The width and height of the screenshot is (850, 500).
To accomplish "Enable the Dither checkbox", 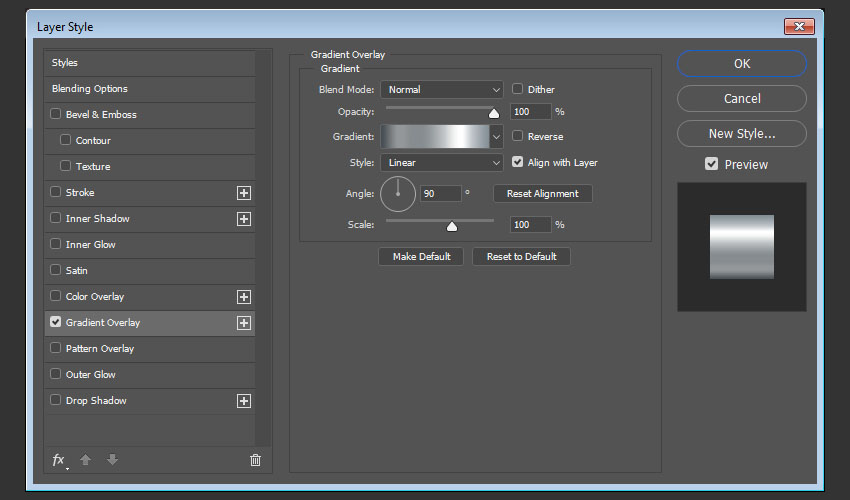I will [518, 89].
